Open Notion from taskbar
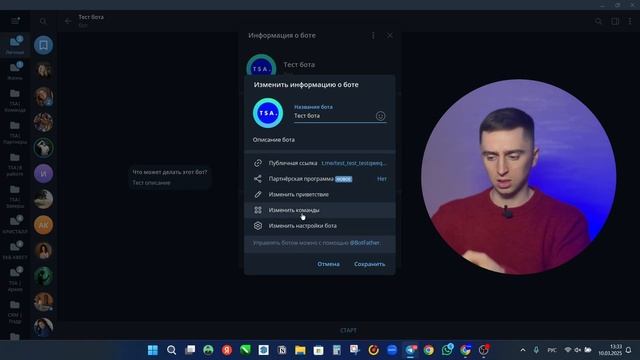This screenshot has height=360, width=640. point(282,350)
